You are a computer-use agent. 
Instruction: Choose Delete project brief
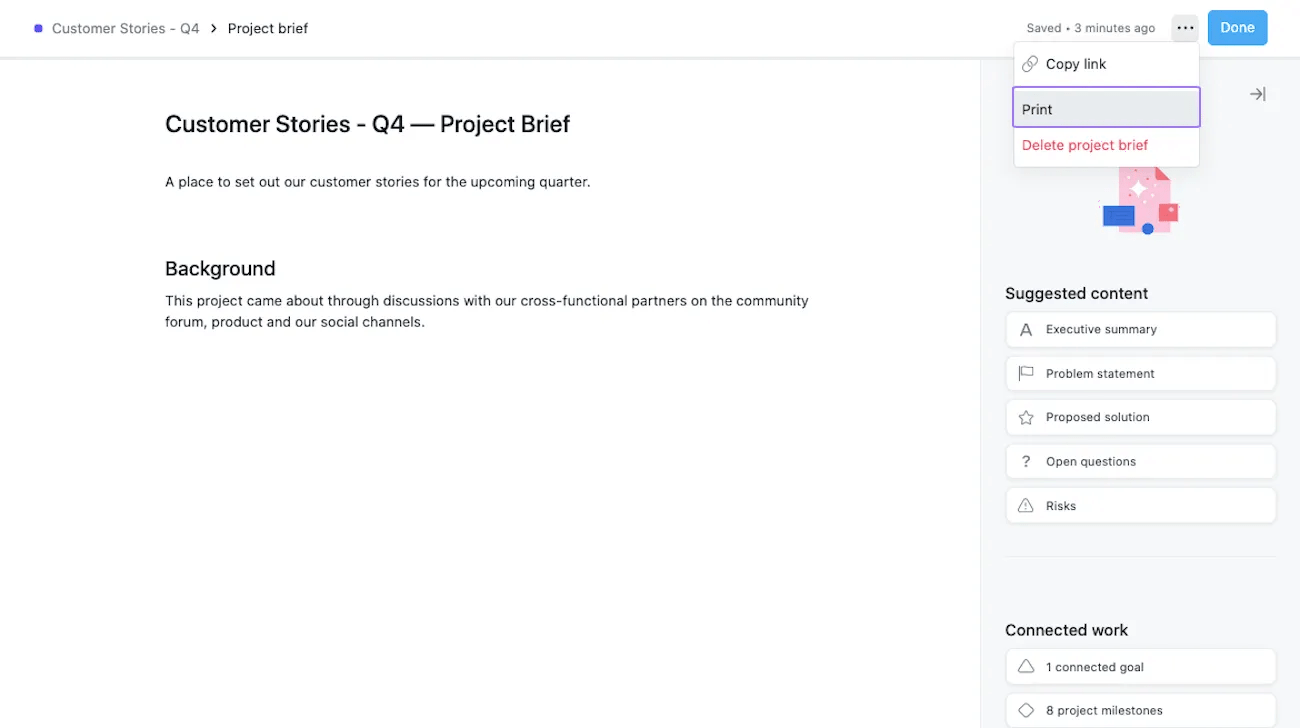[x=1084, y=145]
